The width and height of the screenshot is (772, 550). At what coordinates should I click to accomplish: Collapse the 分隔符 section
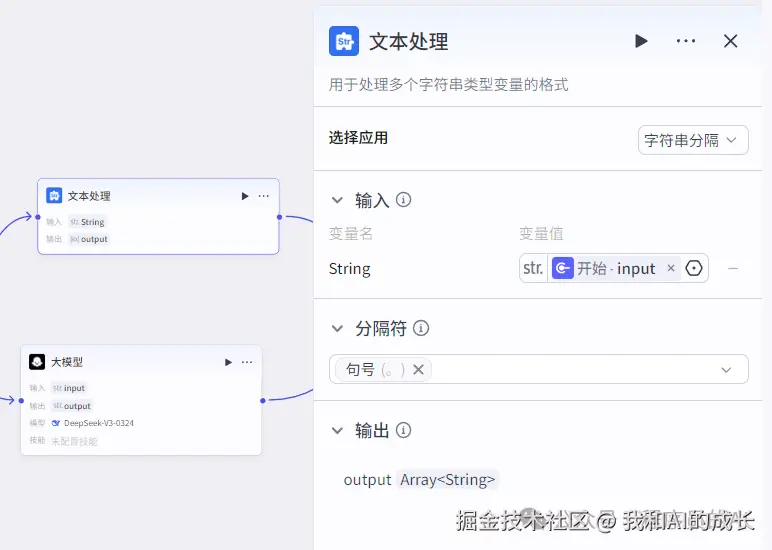coord(337,328)
